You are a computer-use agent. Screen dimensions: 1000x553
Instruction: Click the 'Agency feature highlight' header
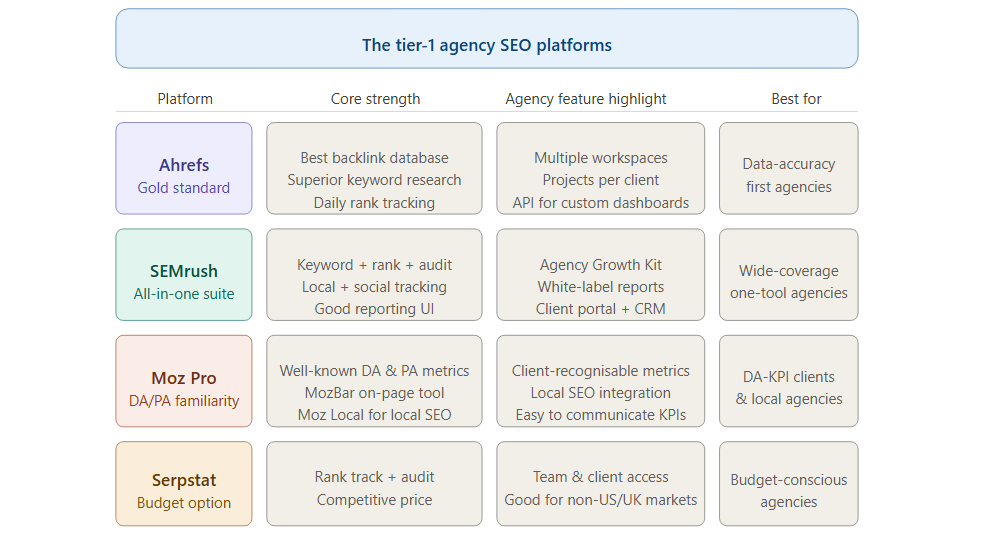click(x=585, y=99)
